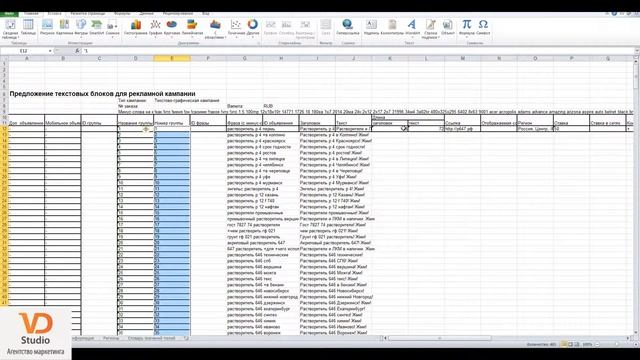Select the Словарь значений полей sheet tab

151,338
